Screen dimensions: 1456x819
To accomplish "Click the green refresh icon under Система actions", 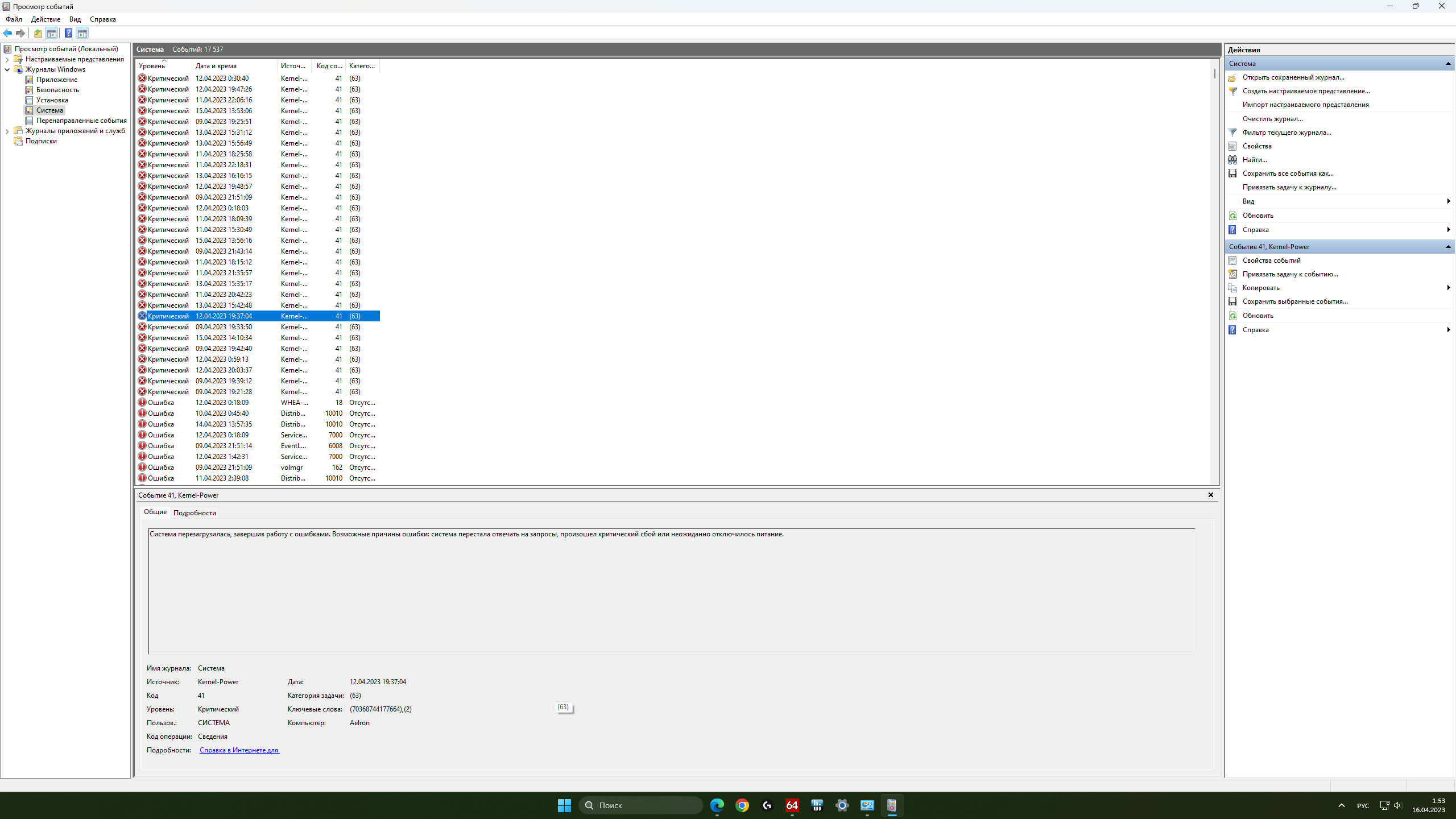I will point(1232,216).
